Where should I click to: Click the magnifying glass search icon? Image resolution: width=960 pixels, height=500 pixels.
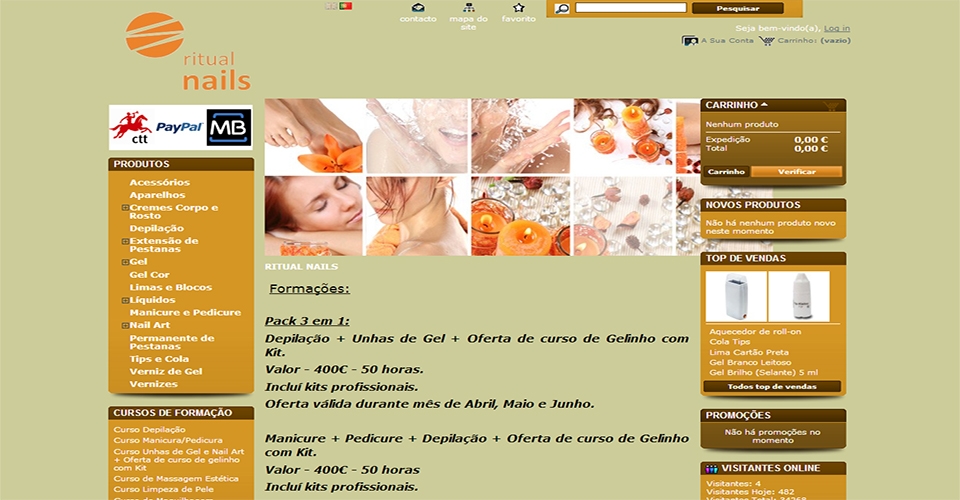point(561,9)
